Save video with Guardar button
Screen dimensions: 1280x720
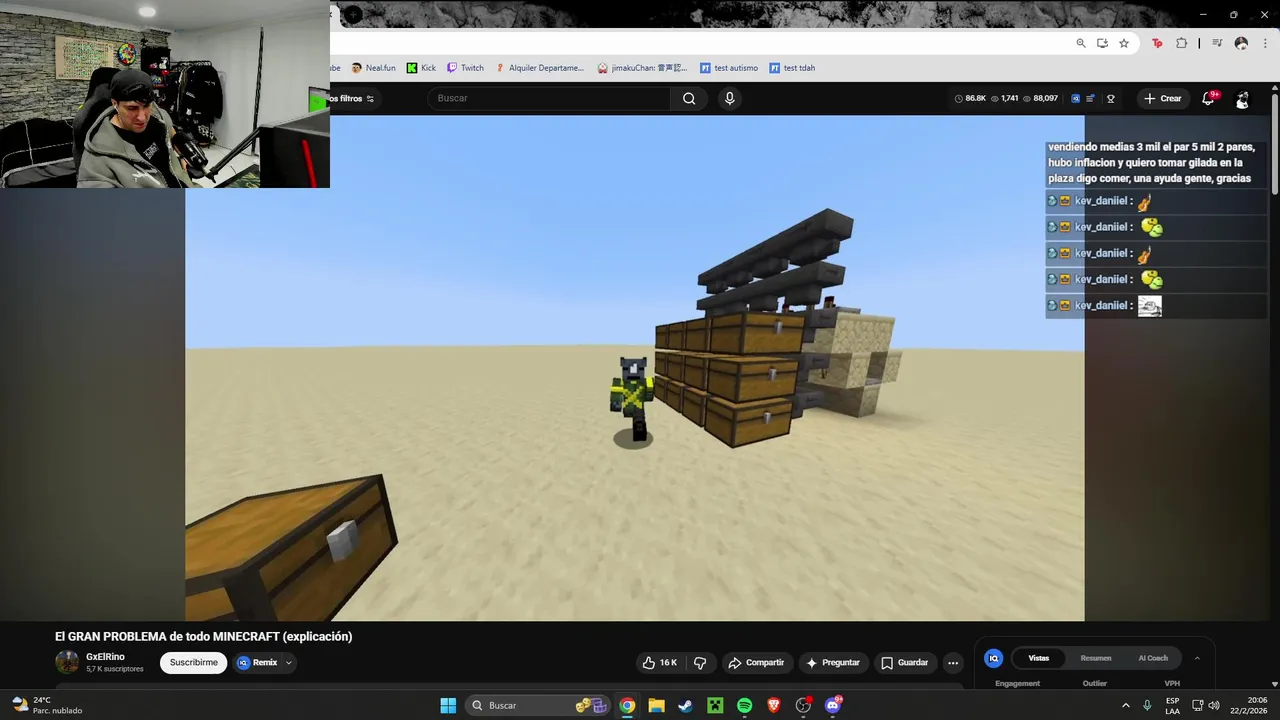point(904,662)
